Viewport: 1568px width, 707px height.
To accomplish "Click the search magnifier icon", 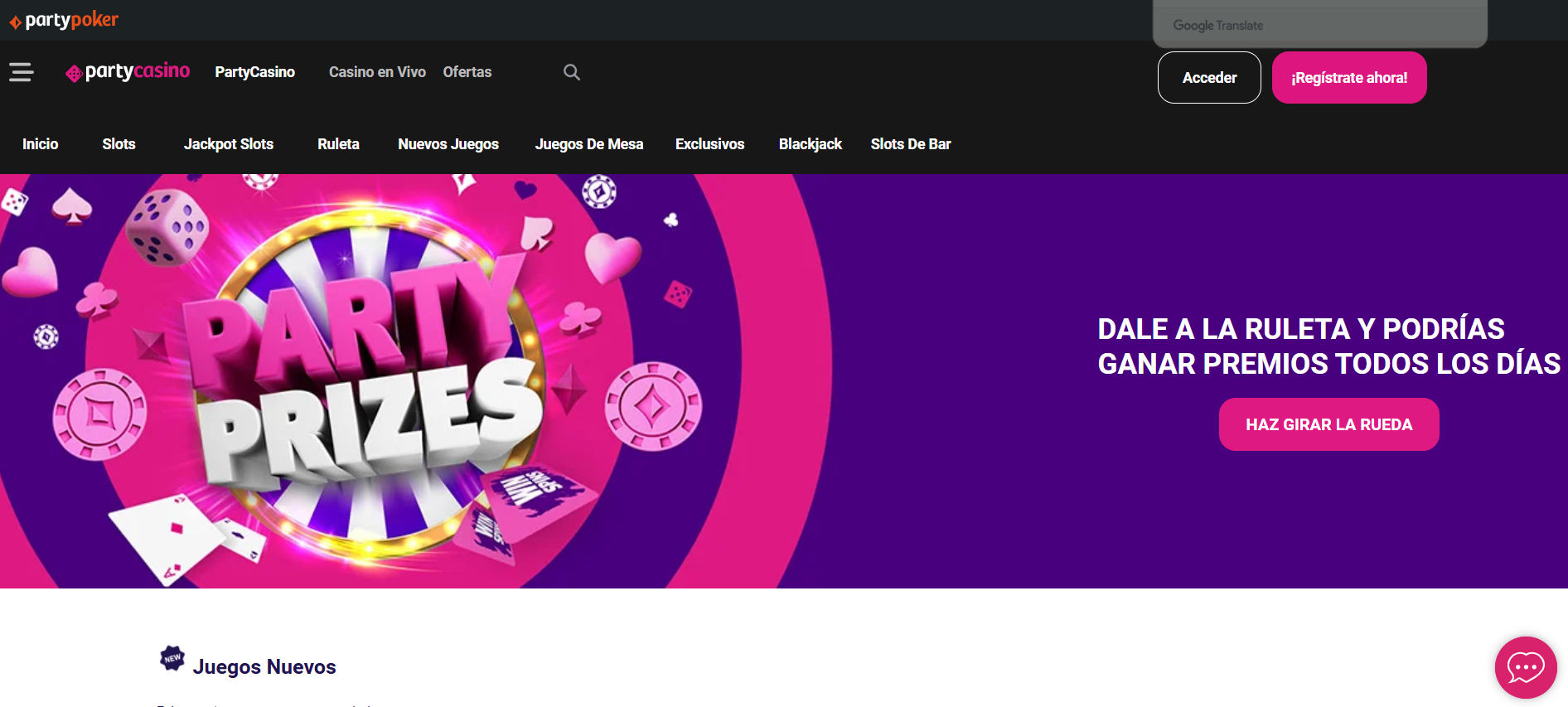I will coord(572,72).
